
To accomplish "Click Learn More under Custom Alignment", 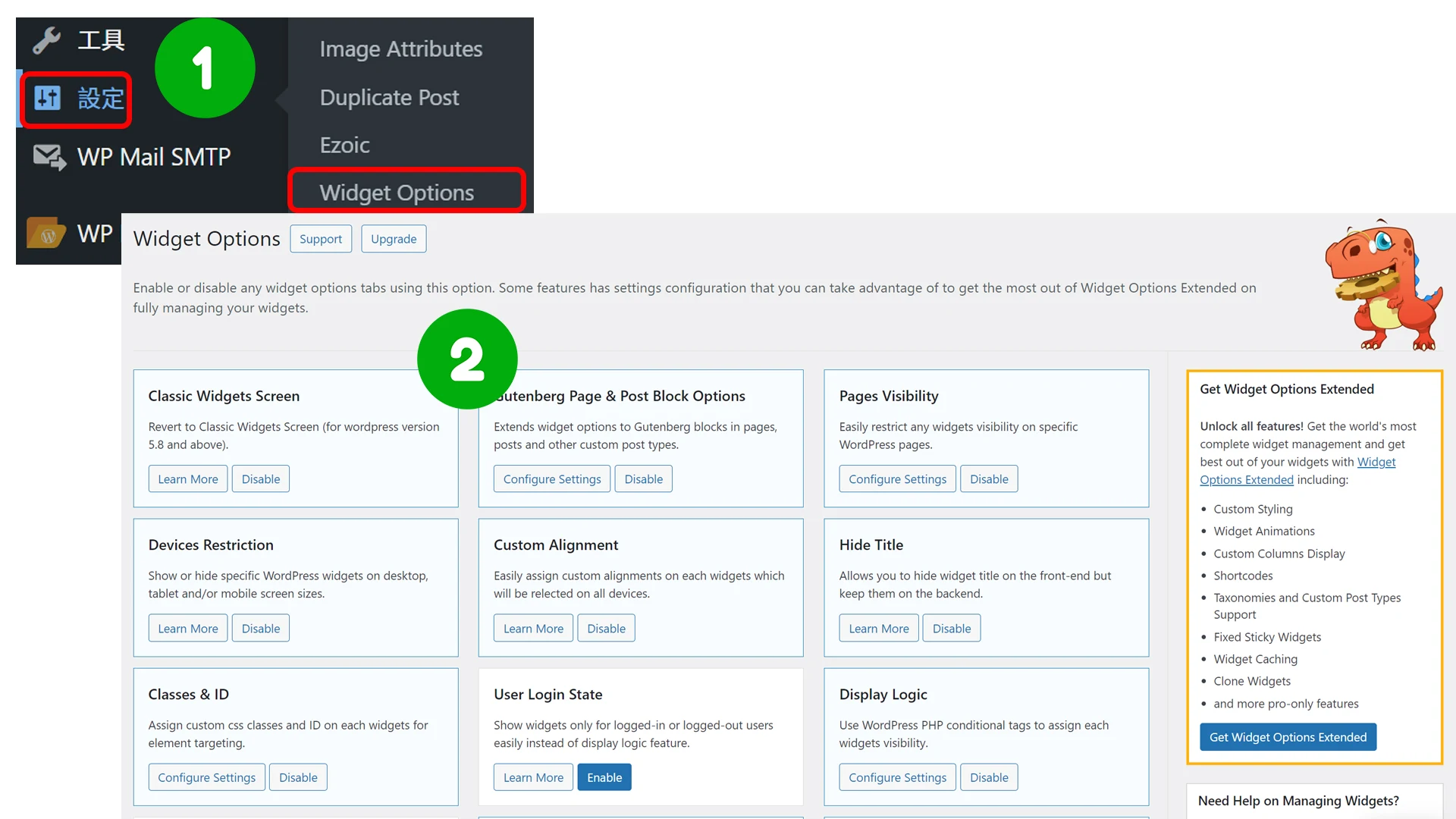I will 534,629.
